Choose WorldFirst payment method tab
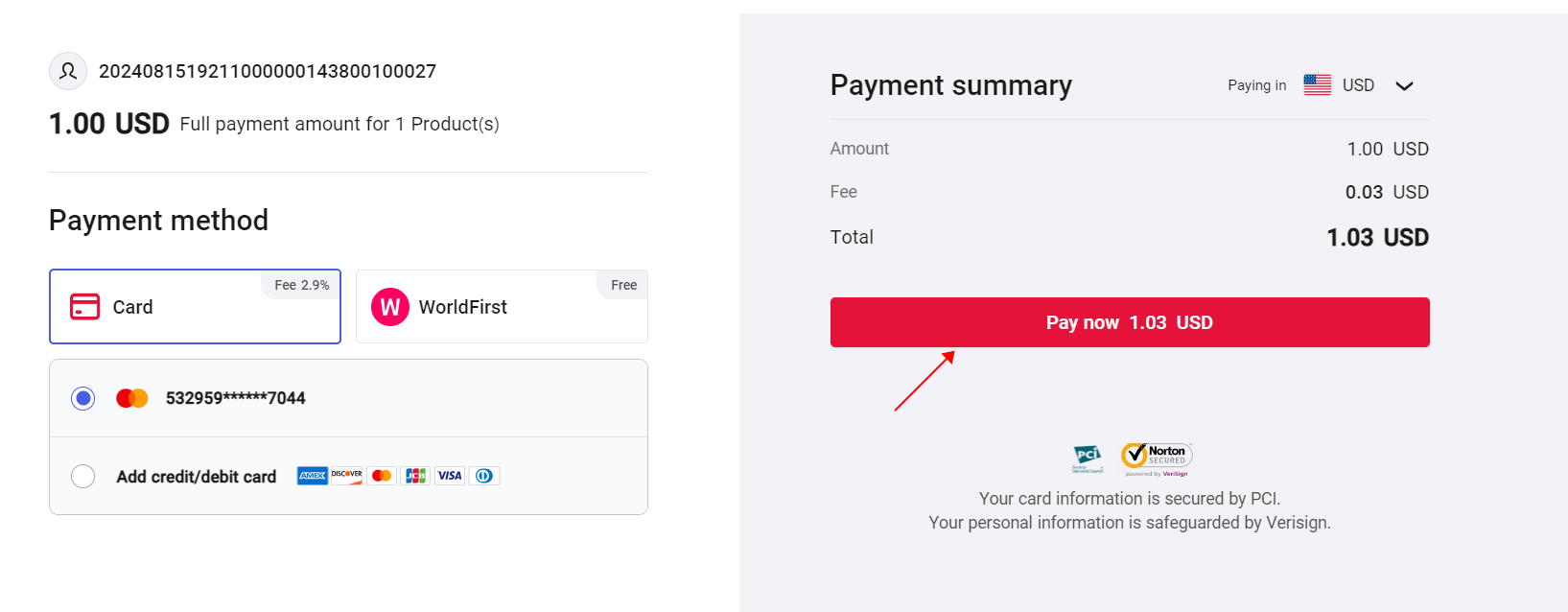1568x612 pixels. (502, 307)
